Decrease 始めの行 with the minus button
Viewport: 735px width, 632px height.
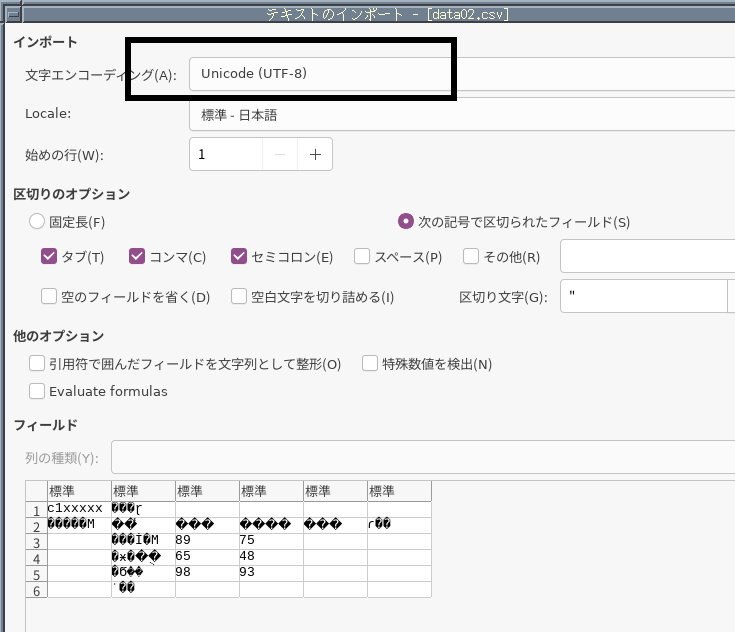coord(280,154)
